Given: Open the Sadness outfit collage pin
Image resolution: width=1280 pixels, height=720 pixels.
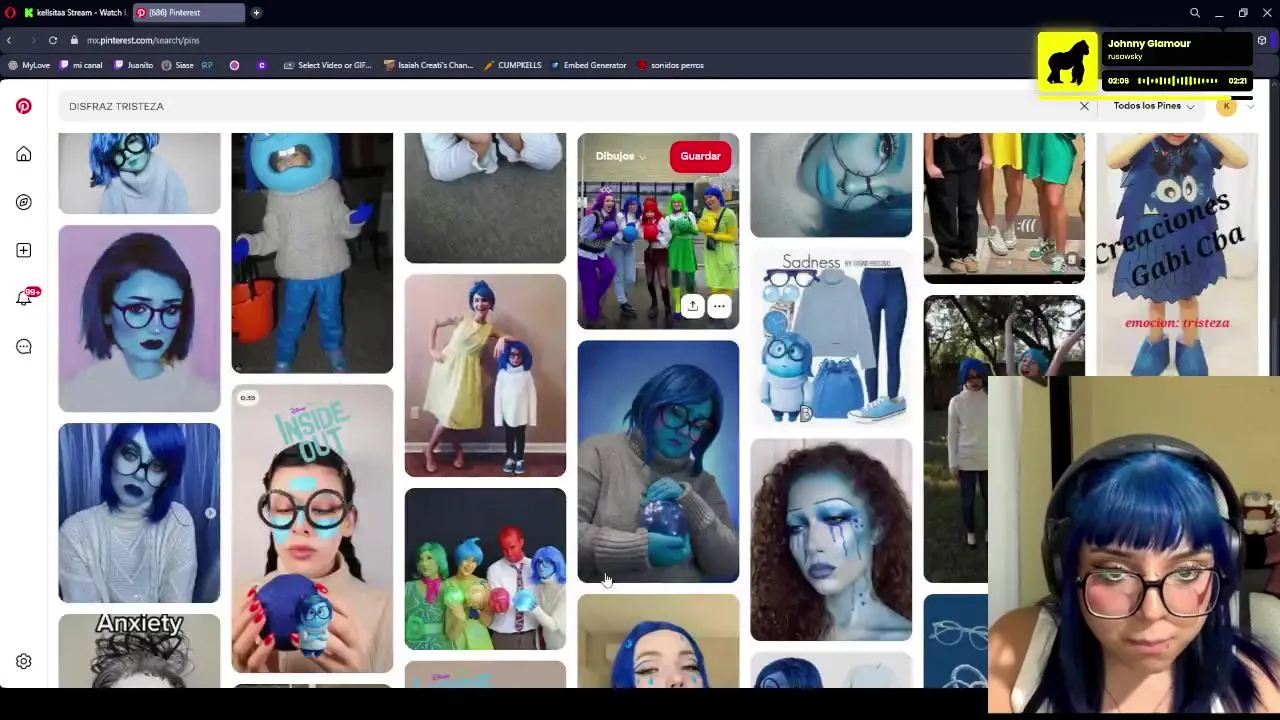Looking at the screenshot, I should (x=831, y=338).
